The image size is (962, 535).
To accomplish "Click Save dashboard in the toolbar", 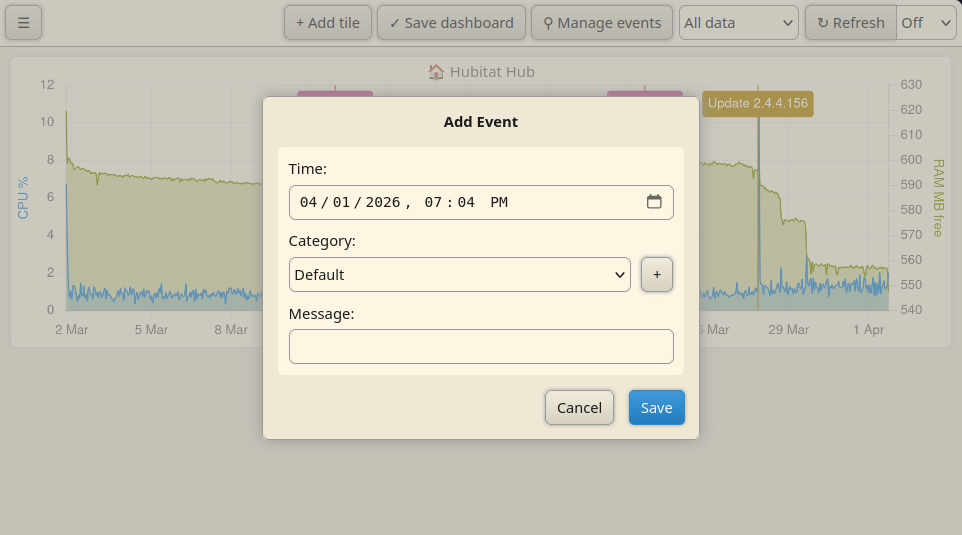I will (452, 23).
